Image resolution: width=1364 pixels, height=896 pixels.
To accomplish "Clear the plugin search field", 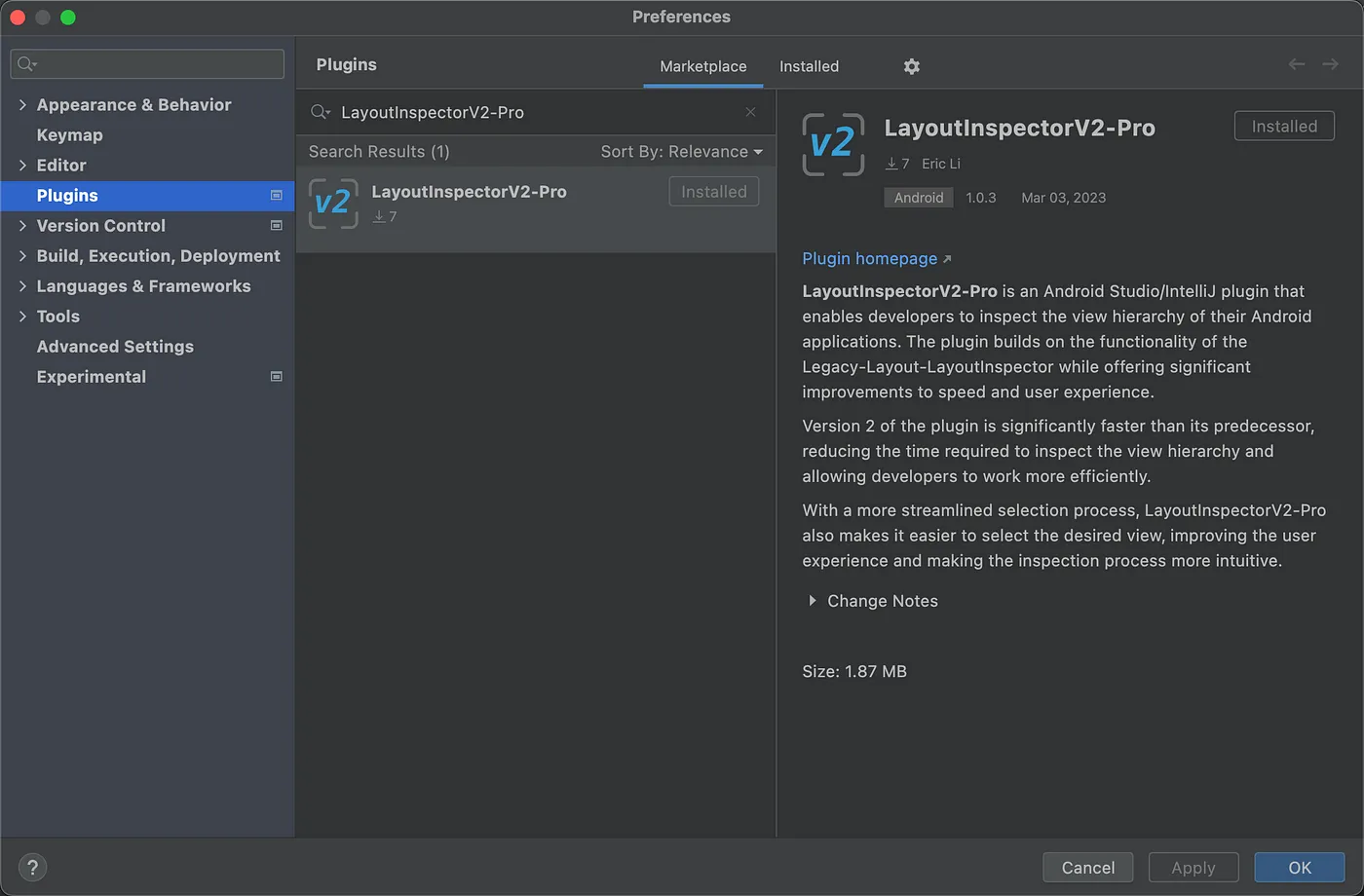I will point(750,112).
